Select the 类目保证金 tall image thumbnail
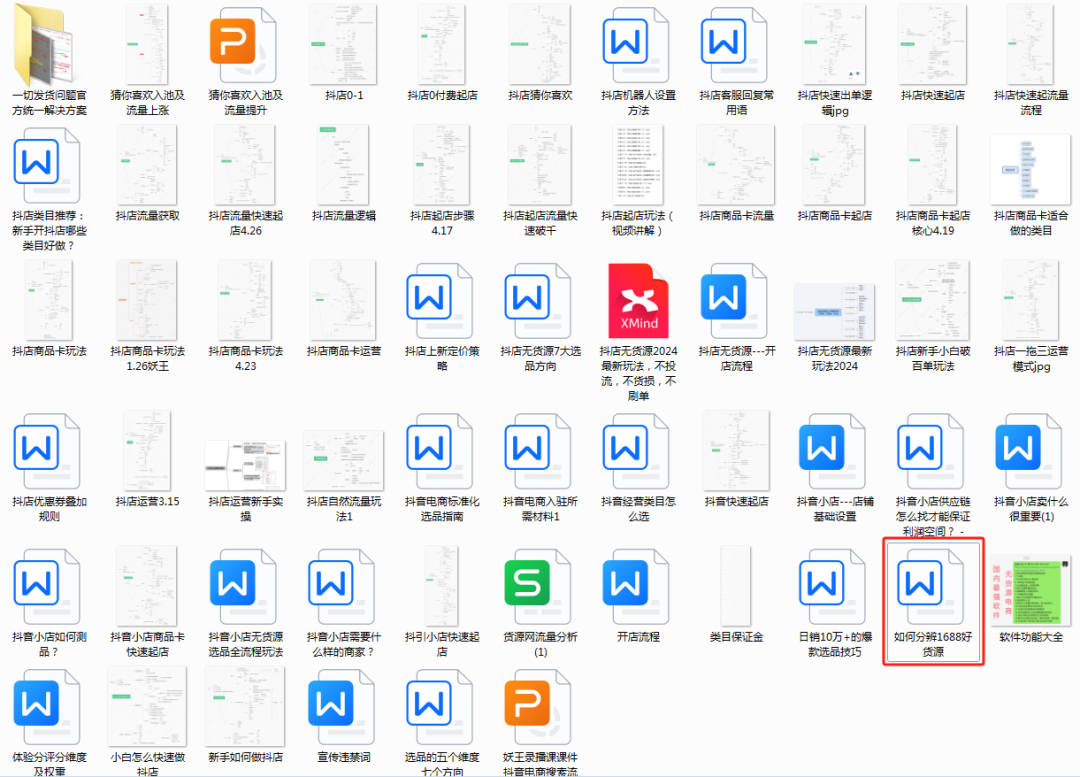The width and height of the screenshot is (1080, 777). [x=736, y=586]
